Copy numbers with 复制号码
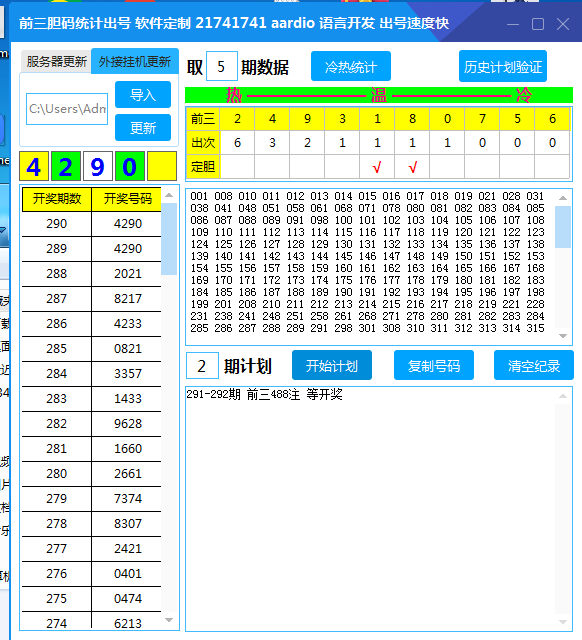 [x=434, y=365]
